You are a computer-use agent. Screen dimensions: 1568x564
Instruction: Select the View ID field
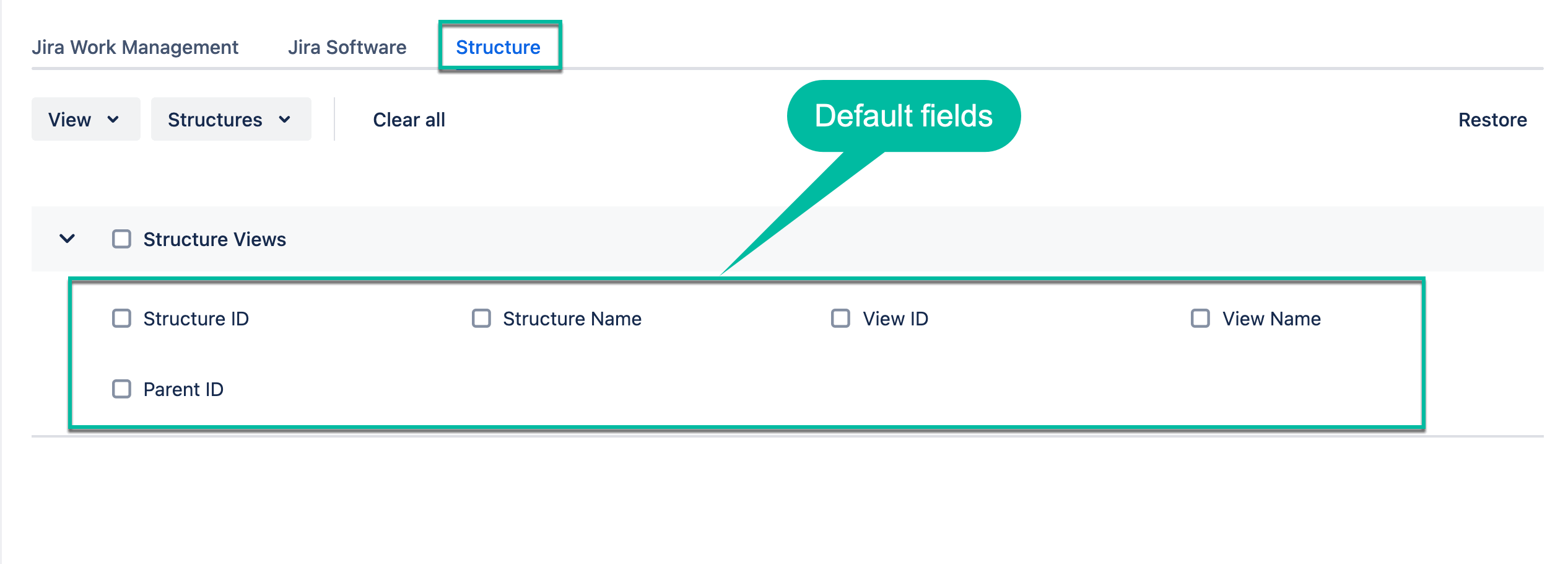pos(840,318)
